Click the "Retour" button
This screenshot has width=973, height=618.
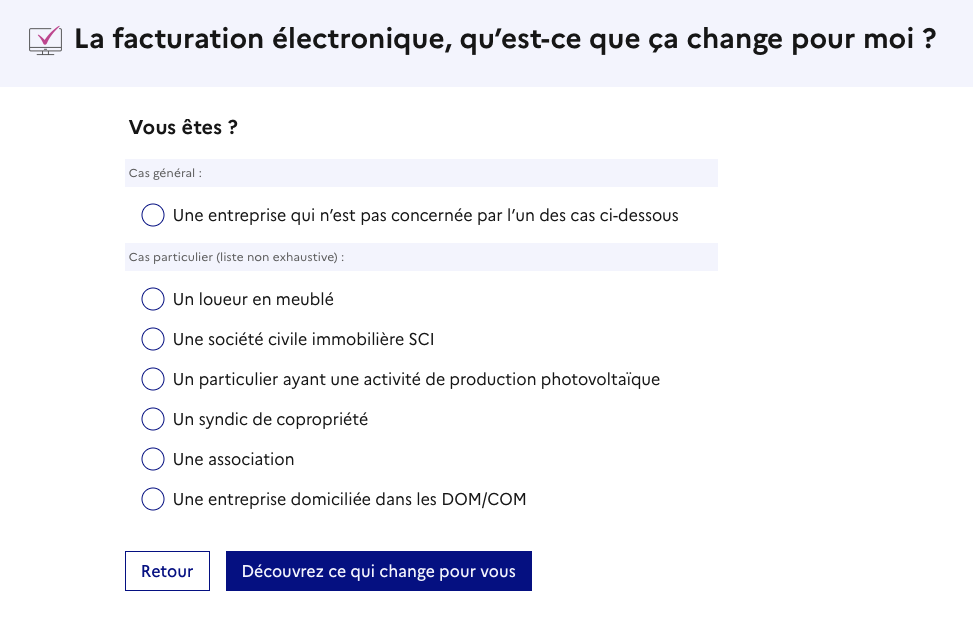click(167, 571)
